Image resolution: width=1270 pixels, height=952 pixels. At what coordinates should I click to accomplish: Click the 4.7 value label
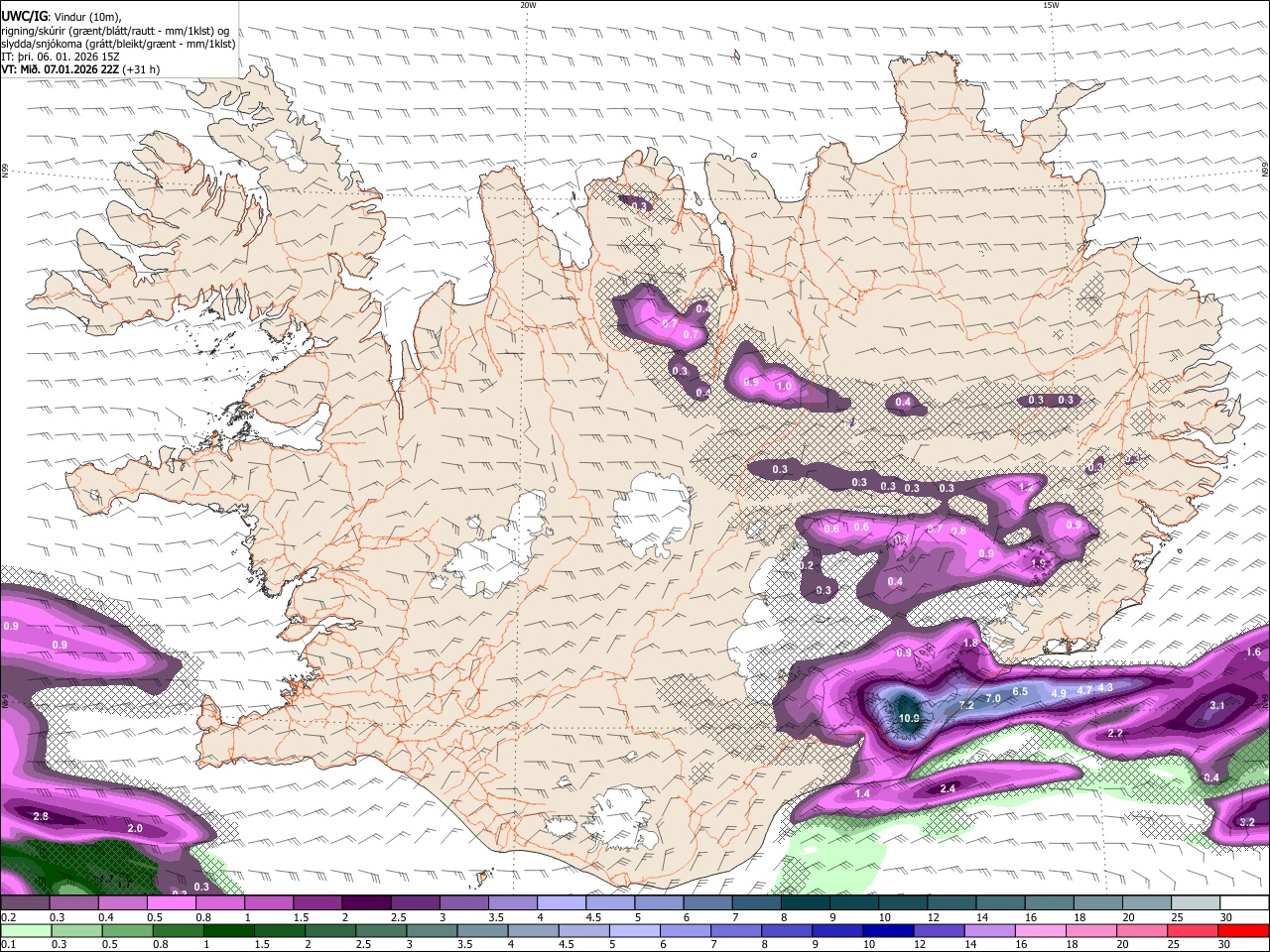tap(1084, 690)
